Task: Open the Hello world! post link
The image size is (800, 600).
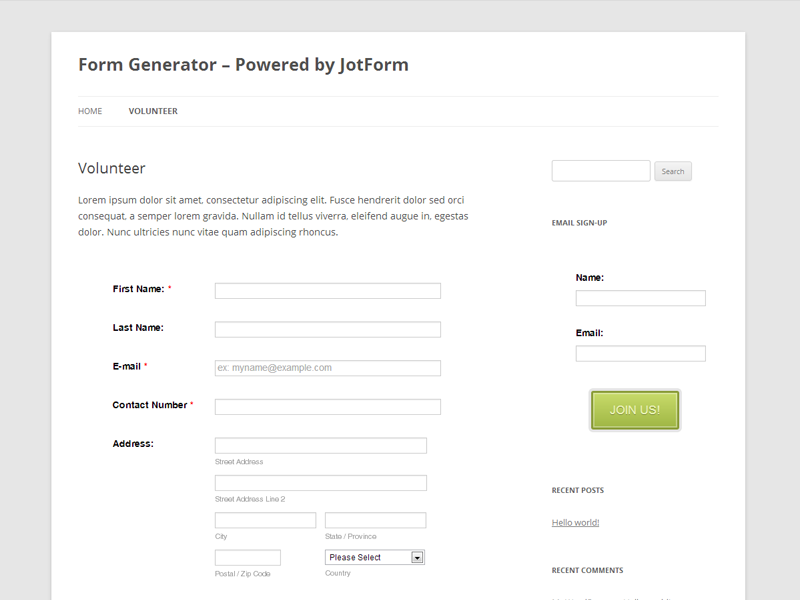Action: tap(575, 522)
